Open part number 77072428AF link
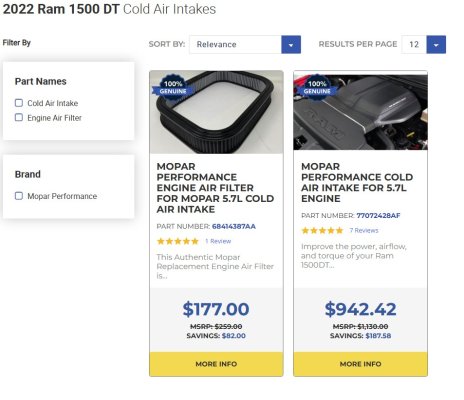Viewport: 464px width, 400px height. click(378, 216)
